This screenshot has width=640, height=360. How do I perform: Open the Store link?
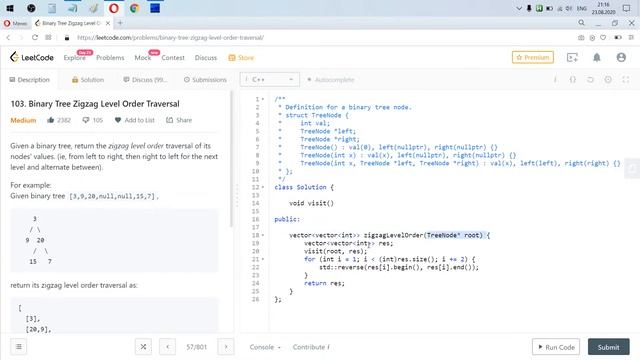point(241,58)
